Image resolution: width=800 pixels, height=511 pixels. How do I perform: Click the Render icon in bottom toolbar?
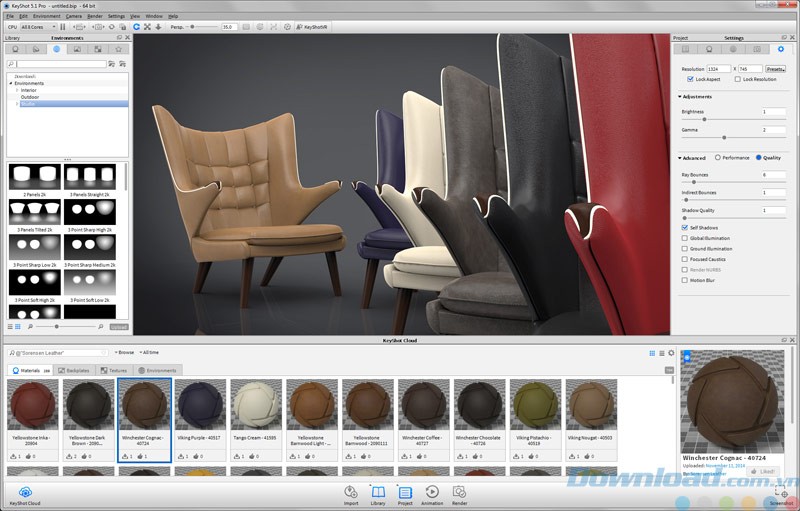(x=459, y=492)
